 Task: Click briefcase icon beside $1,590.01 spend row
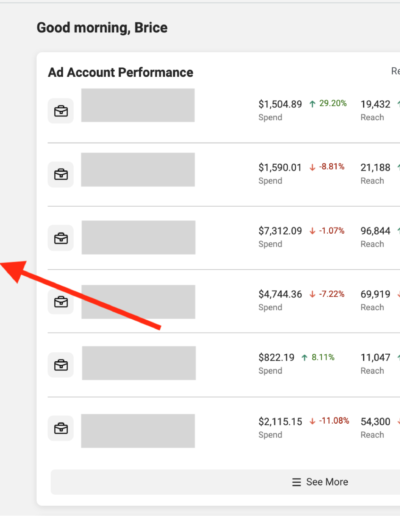point(61,174)
